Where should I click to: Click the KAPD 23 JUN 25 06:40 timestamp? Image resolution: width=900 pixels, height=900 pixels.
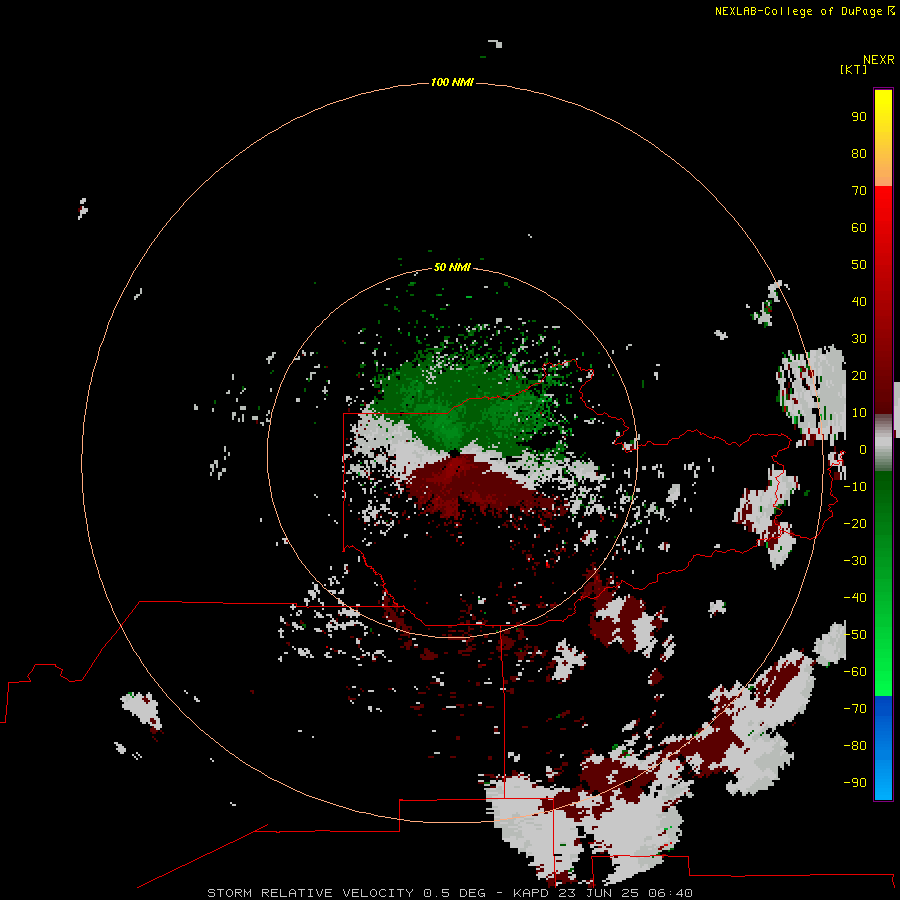[603, 893]
